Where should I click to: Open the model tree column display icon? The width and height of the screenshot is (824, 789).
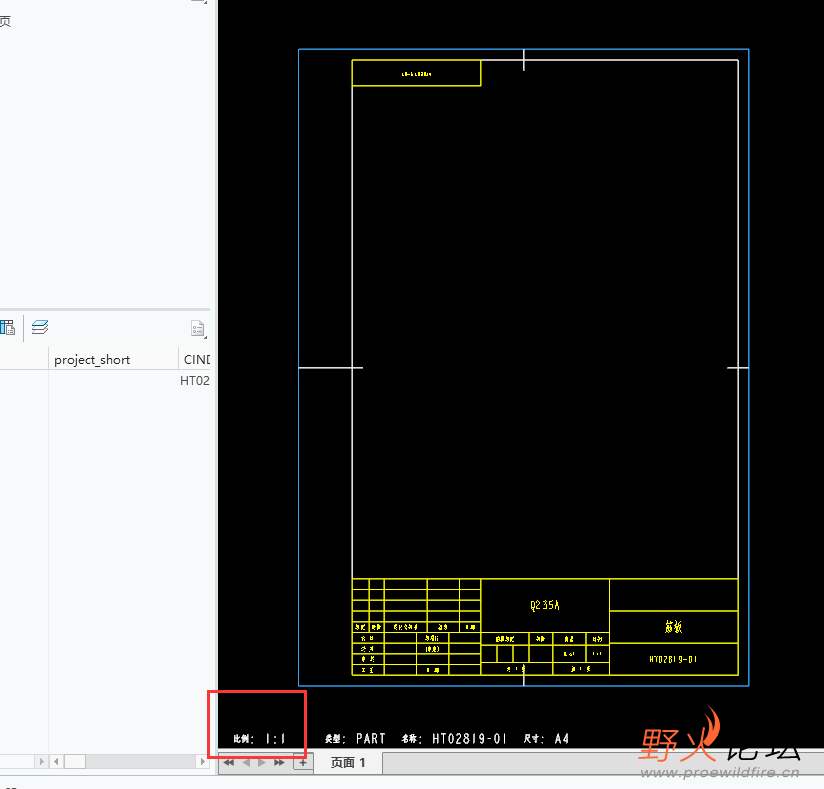7,327
